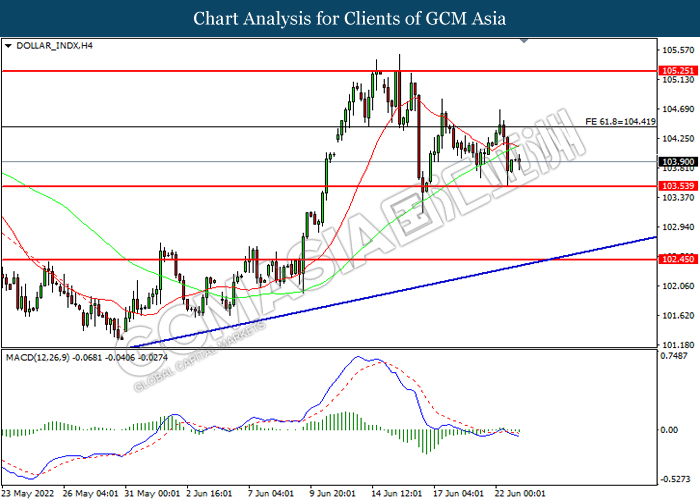The width and height of the screenshot is (700, 500).
Task: Click the 103.370 price axis value
Action: (x=678, y=197)
